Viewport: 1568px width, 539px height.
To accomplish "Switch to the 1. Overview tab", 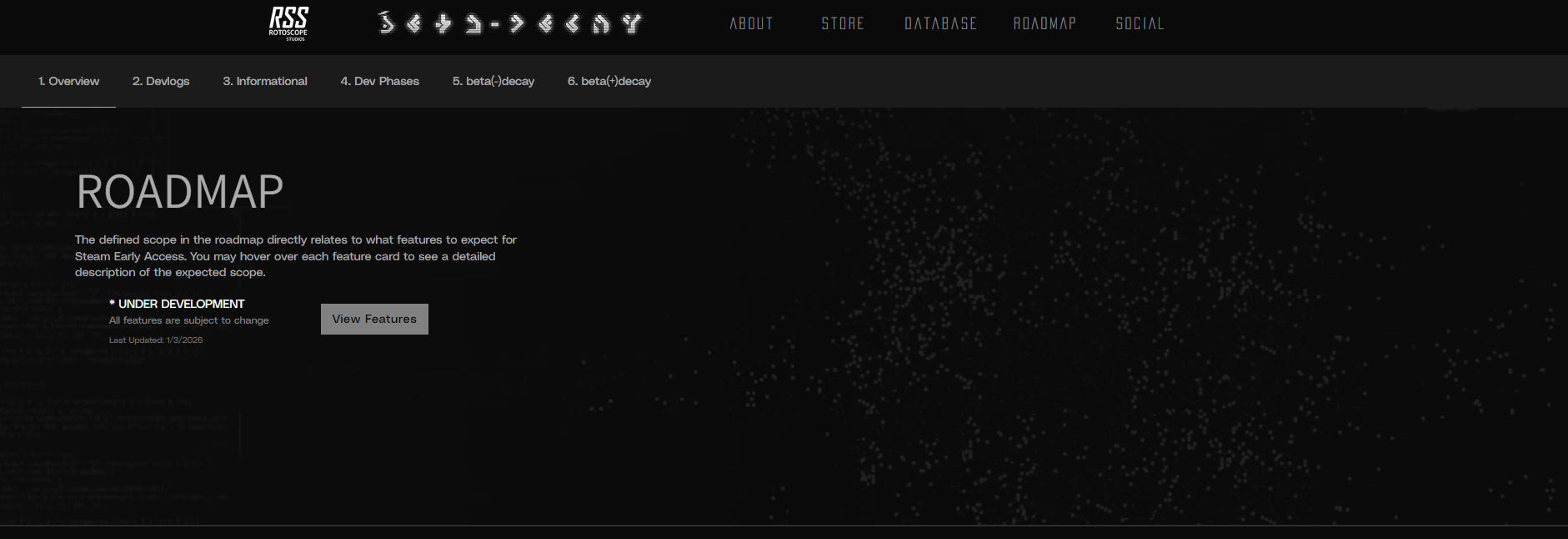I will point(68,81).
